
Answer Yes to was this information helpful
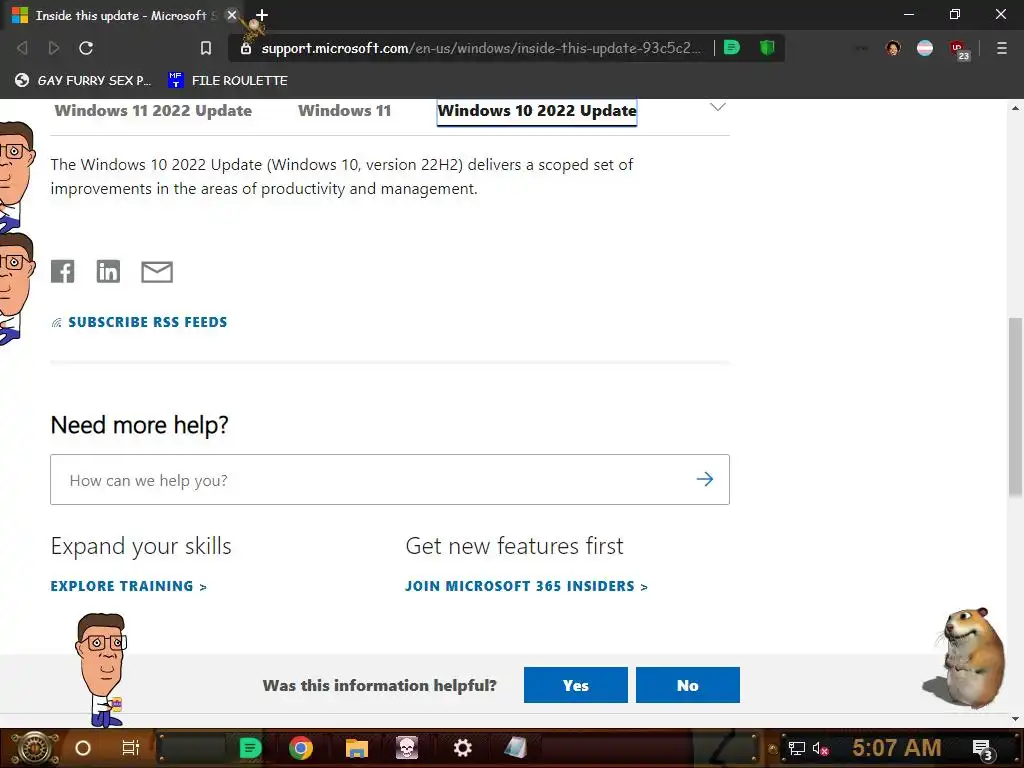[575, 685]
